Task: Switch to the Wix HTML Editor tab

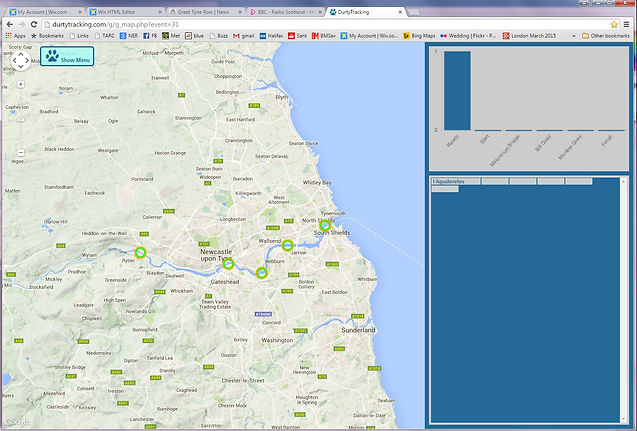Action: click(x=125, y=12)
